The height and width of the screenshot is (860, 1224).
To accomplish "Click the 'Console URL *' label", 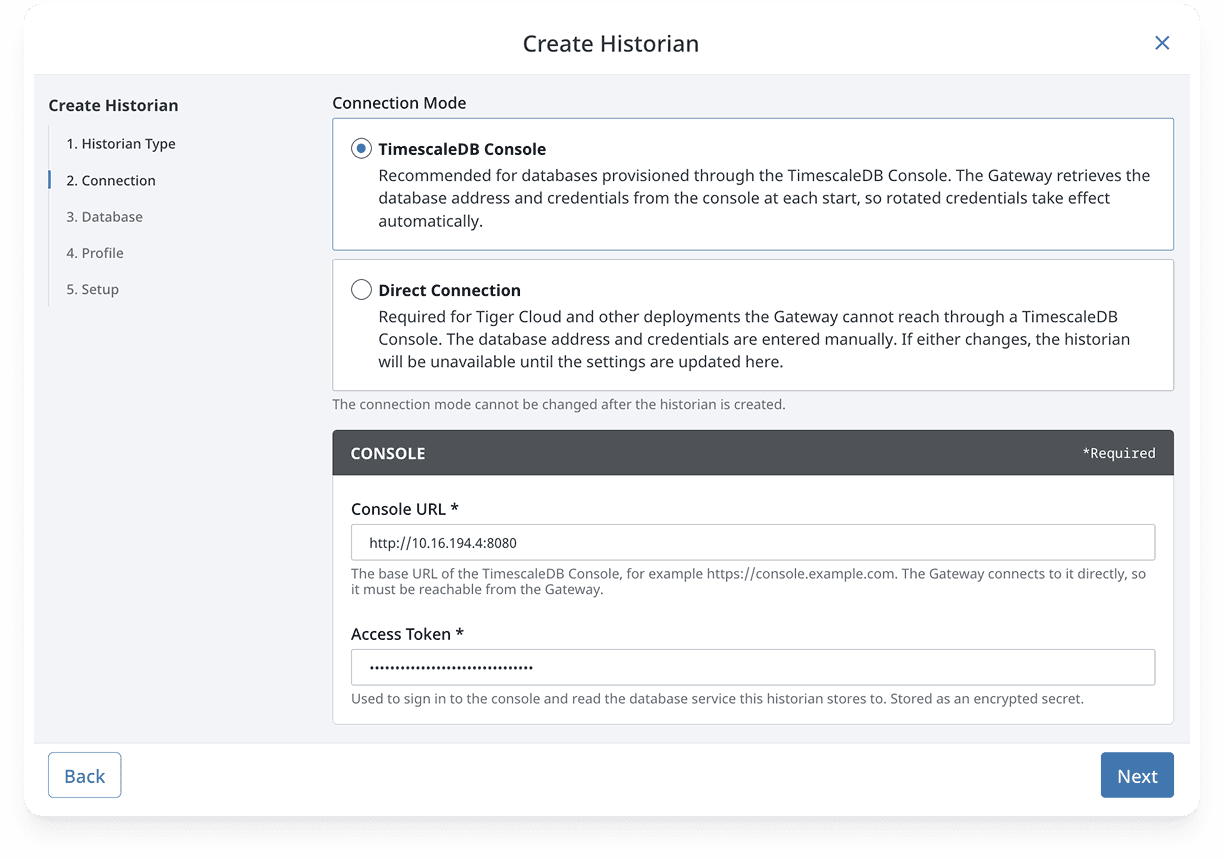I will pyautogui.click(x=405, y=509).
